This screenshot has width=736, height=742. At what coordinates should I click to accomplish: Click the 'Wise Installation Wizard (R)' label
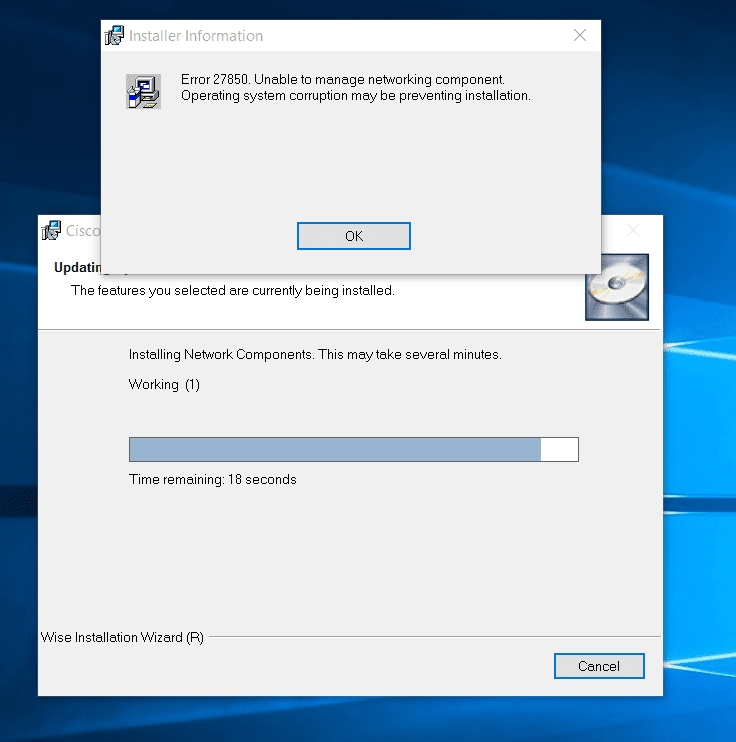pyautogui.click(x=122, y=638)
